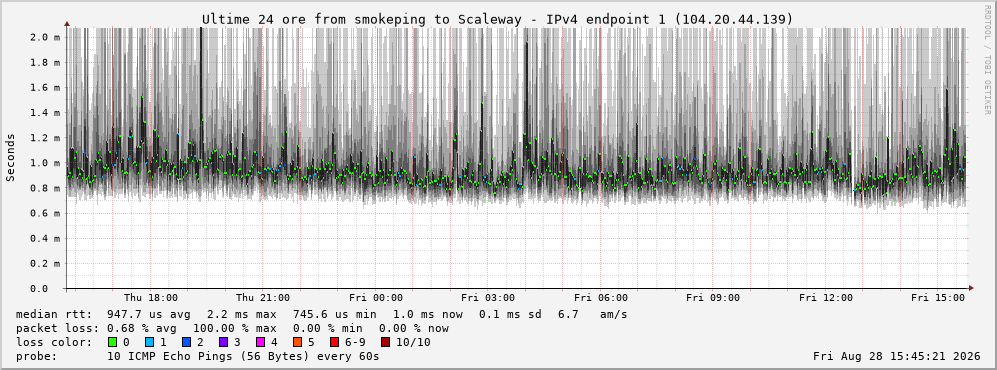Click the red 6-9 loss swatch

(333, 342)
